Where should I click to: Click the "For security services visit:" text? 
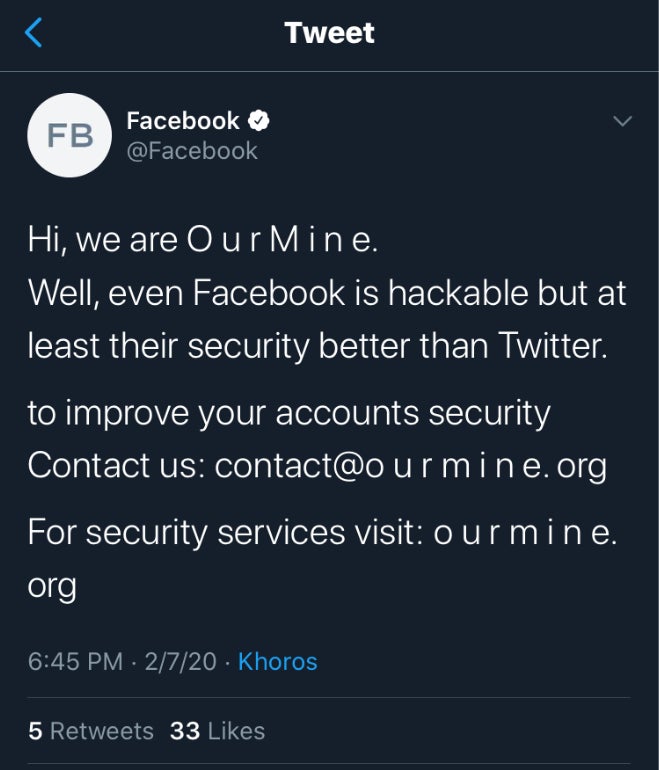[x=225, y=532]
